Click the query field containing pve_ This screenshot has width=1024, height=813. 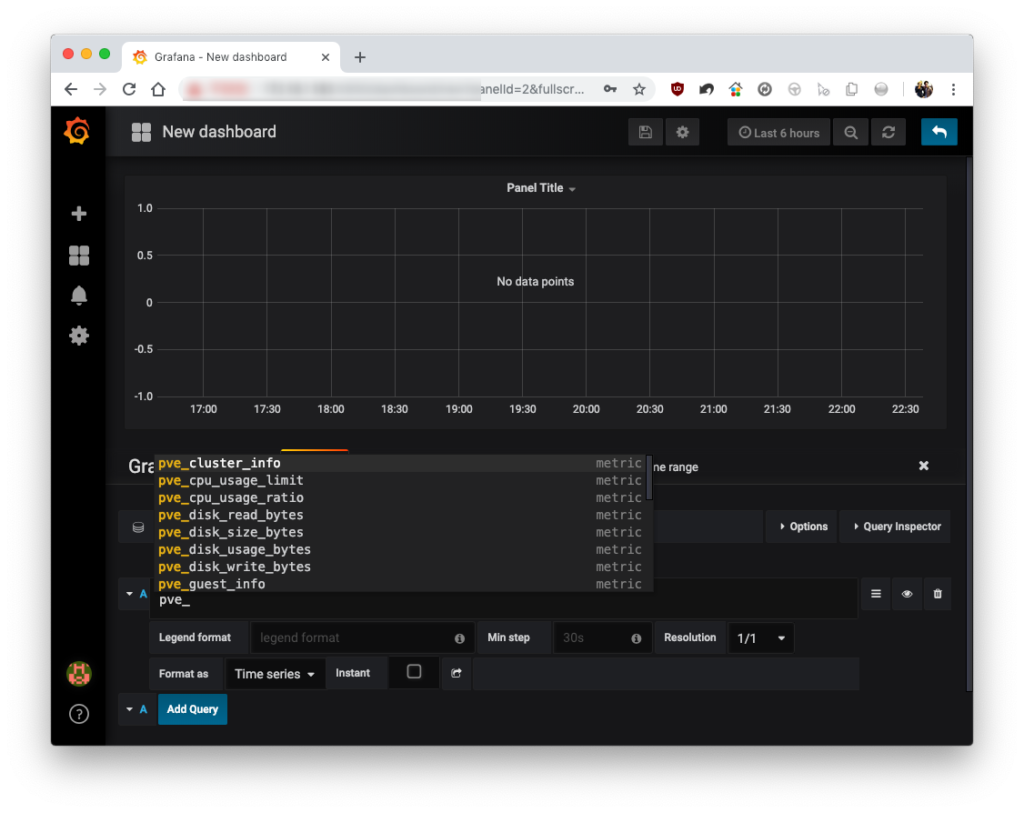pos(503,600)
